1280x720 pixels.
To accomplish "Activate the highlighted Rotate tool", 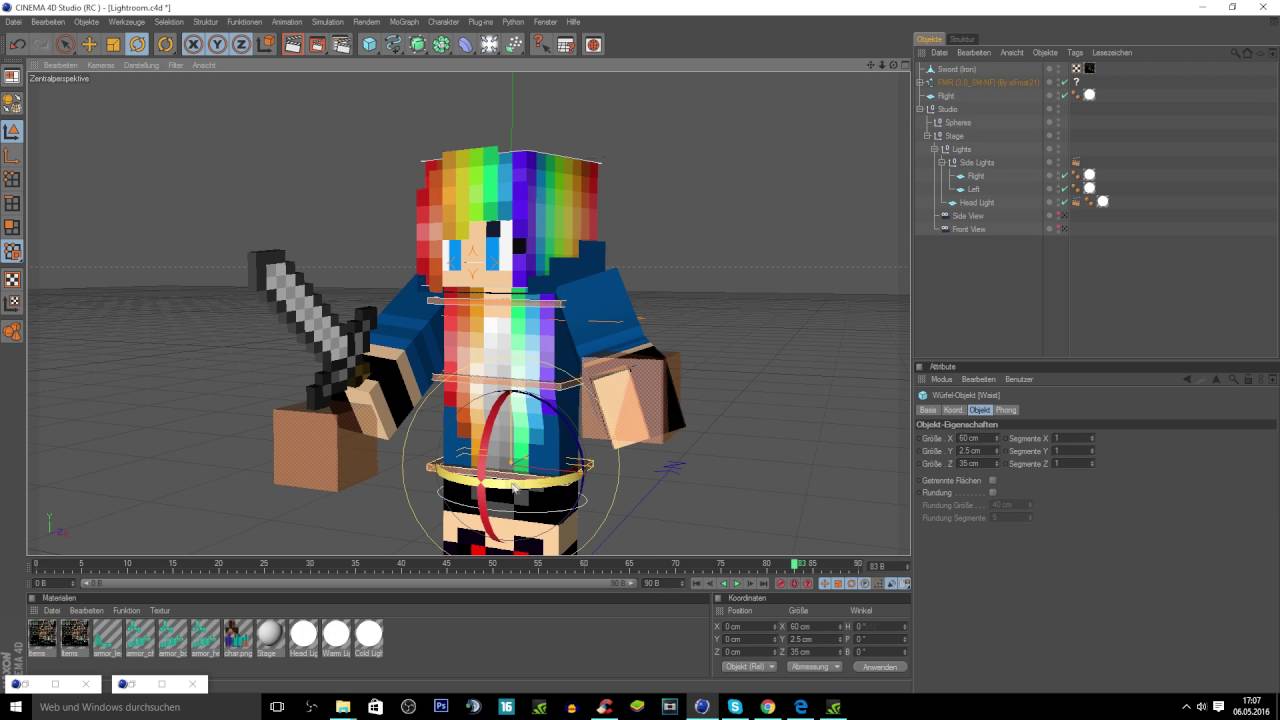I will coord(138,44).
